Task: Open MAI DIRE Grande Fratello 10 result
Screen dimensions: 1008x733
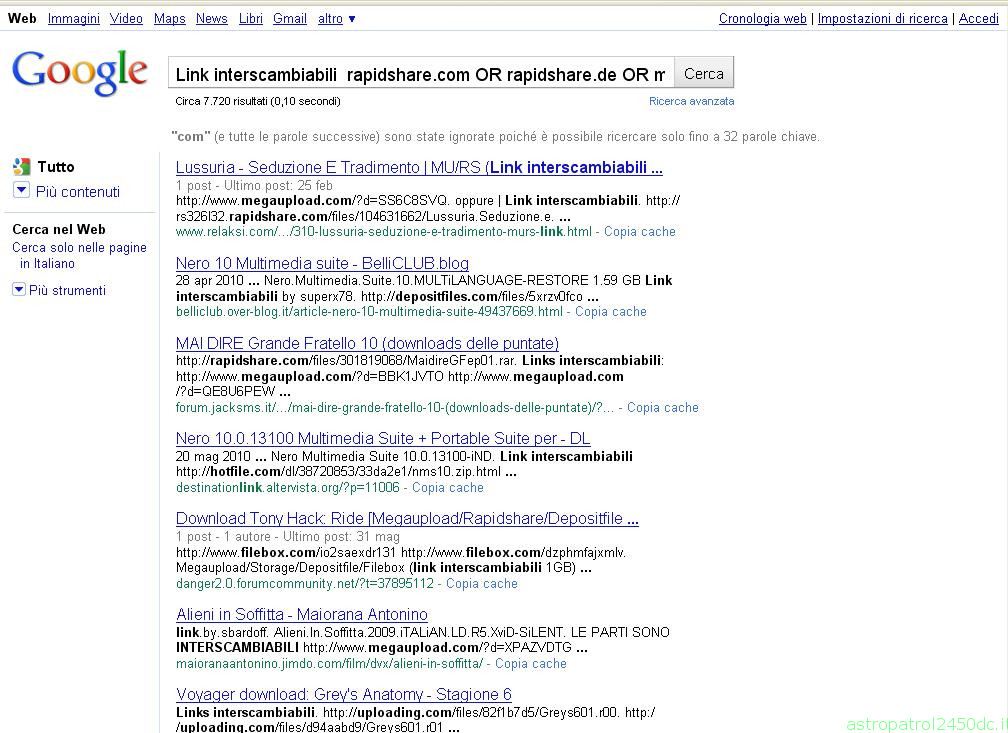Action: pos(367,343)
